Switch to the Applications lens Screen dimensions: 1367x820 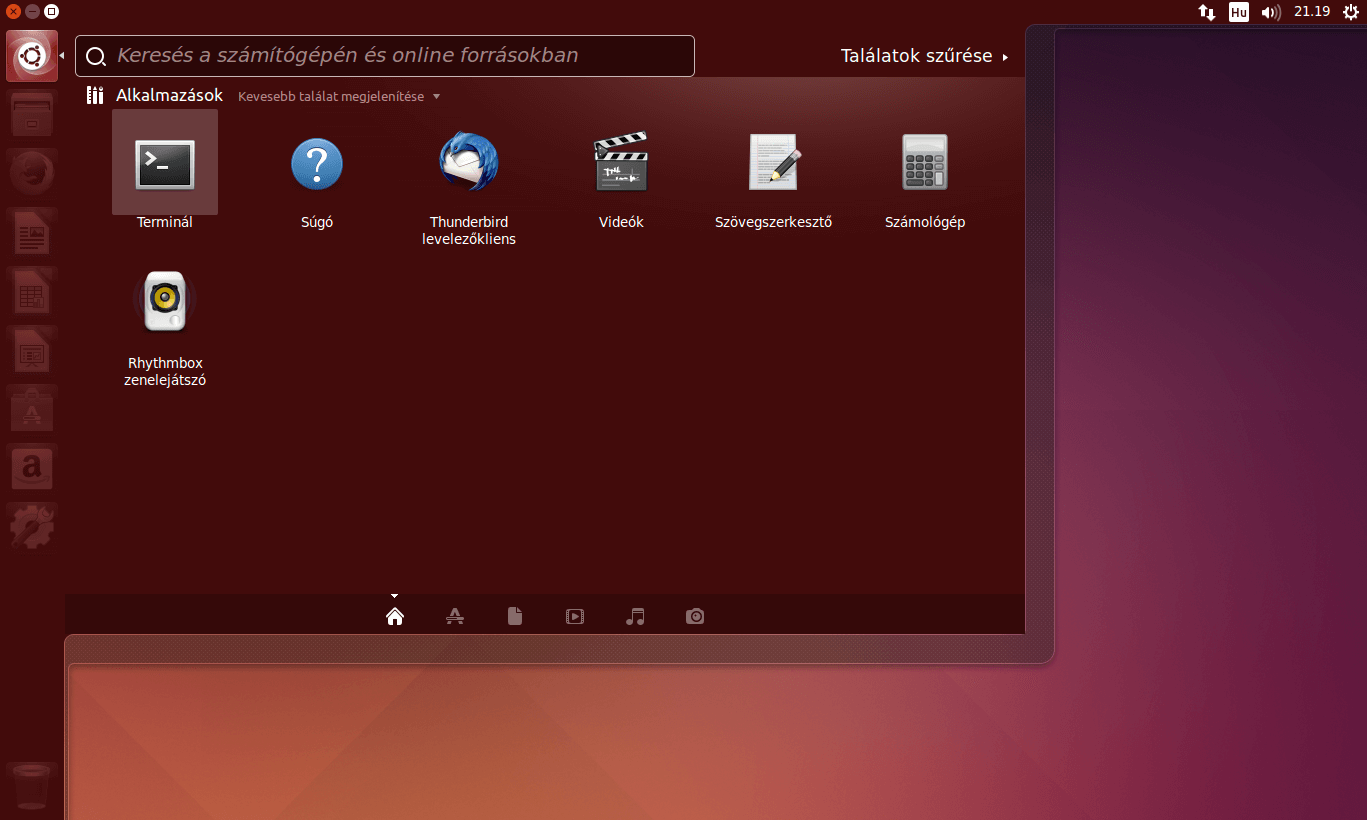click(455, 616)
